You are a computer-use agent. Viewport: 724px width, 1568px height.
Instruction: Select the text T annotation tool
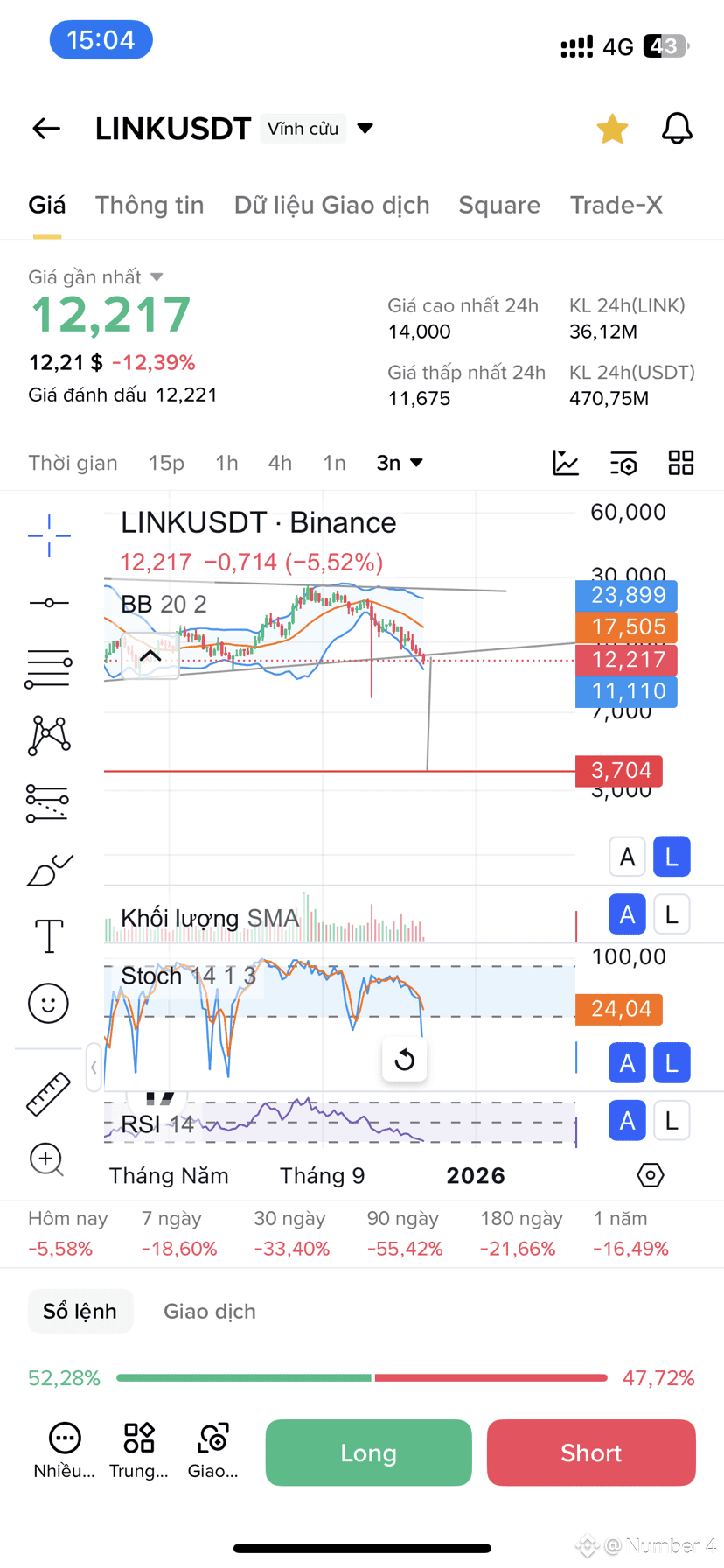[x=49, y=936]
